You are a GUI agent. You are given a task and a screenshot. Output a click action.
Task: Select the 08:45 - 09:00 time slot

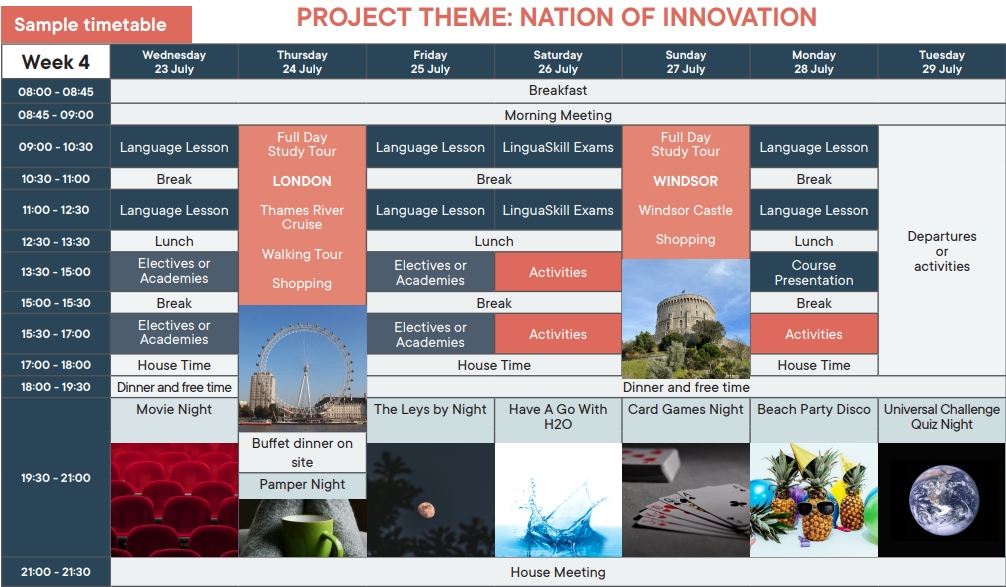(x=56, y=115)
